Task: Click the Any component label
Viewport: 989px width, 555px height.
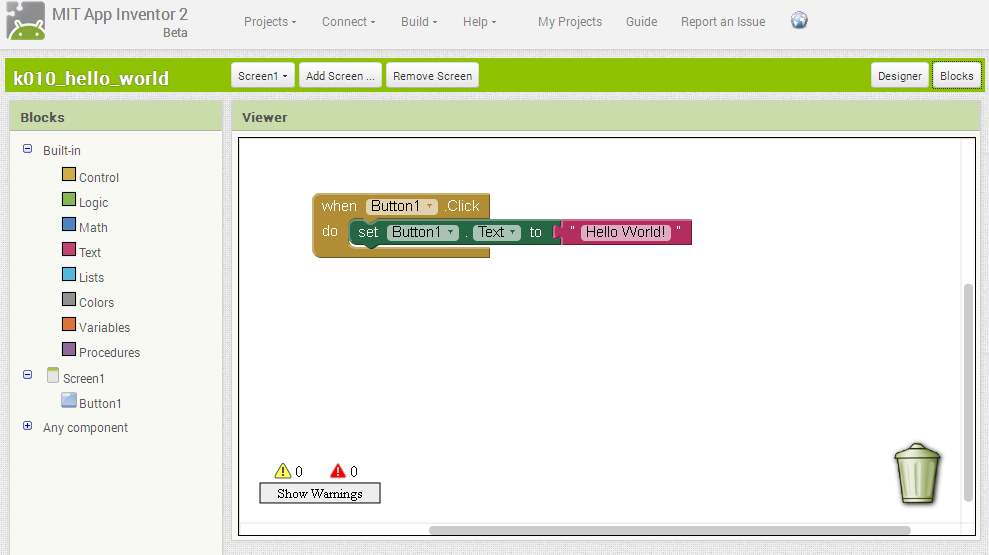Action: [85, 428]
